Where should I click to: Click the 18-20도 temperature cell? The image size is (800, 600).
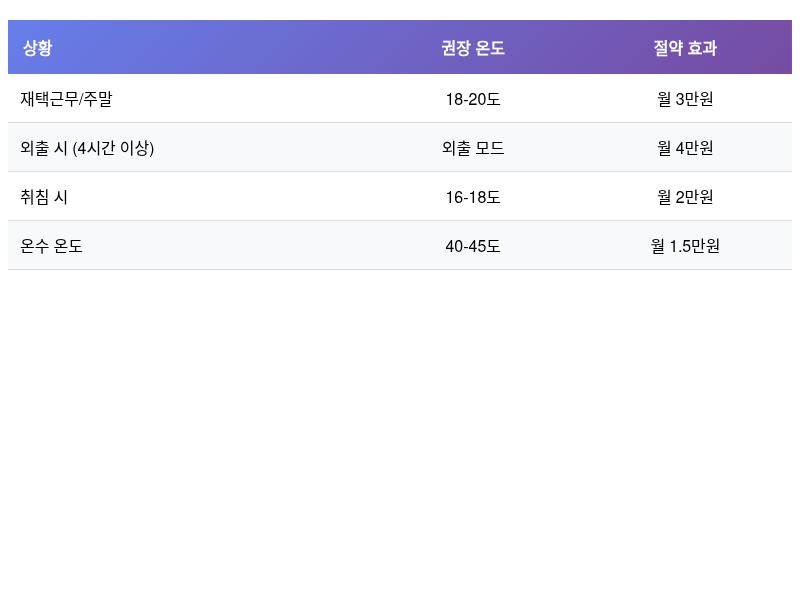point(472,98)
